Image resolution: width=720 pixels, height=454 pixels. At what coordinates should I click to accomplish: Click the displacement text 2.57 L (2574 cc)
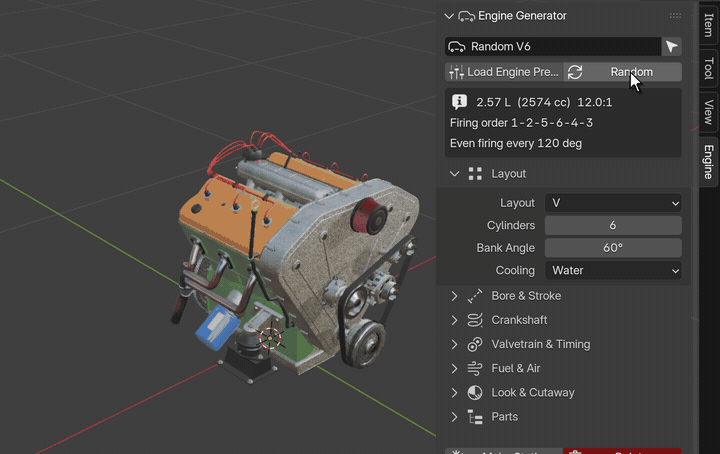click(523, 102)
